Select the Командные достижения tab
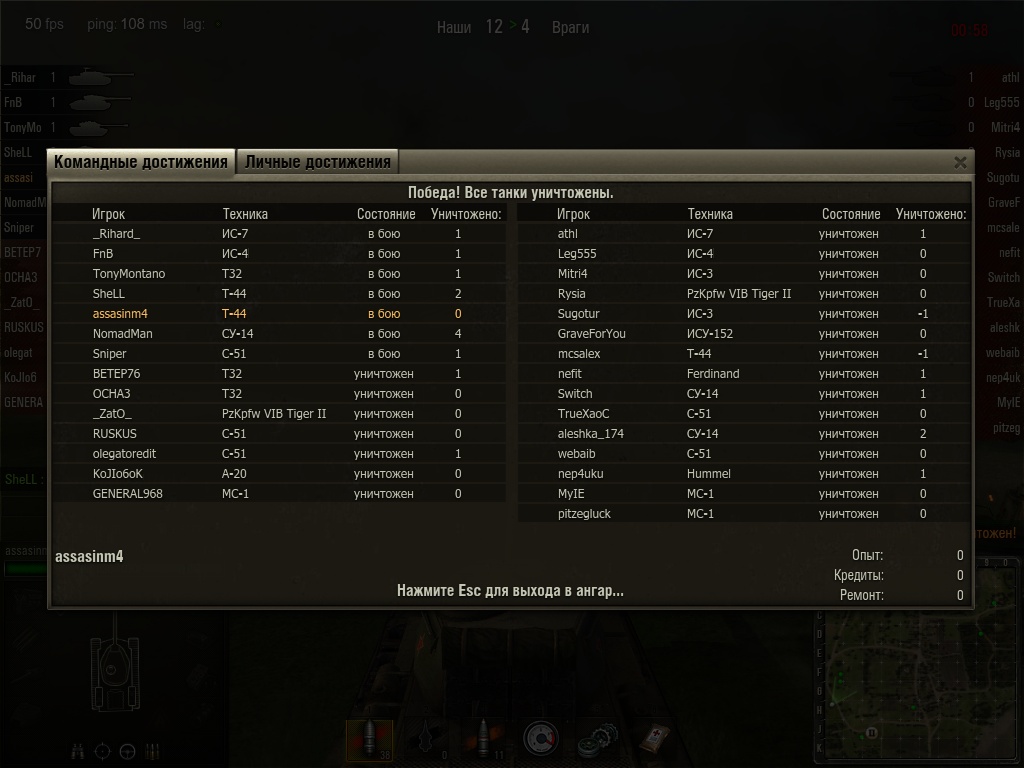 pyautogui.click(x=140, y=162)
